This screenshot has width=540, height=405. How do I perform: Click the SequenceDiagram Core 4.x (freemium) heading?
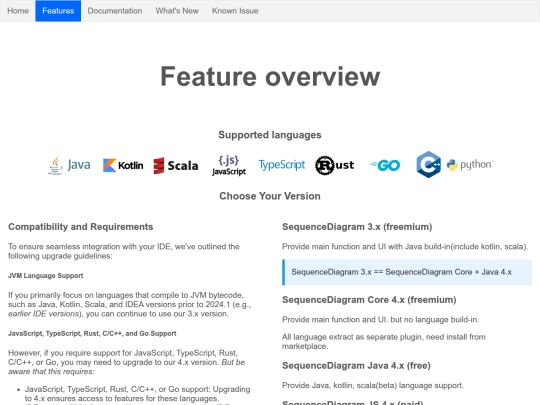[x=369, y=300]
